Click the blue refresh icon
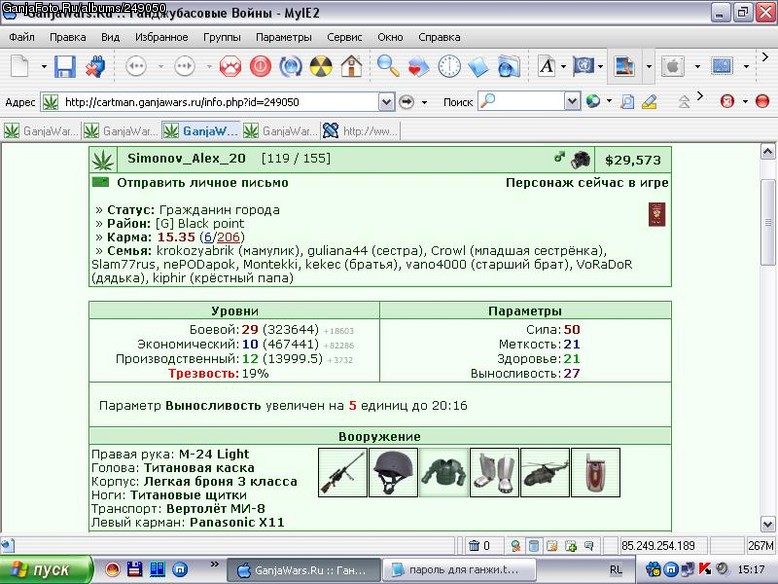 pyautogui.click(x=290, y=66)
